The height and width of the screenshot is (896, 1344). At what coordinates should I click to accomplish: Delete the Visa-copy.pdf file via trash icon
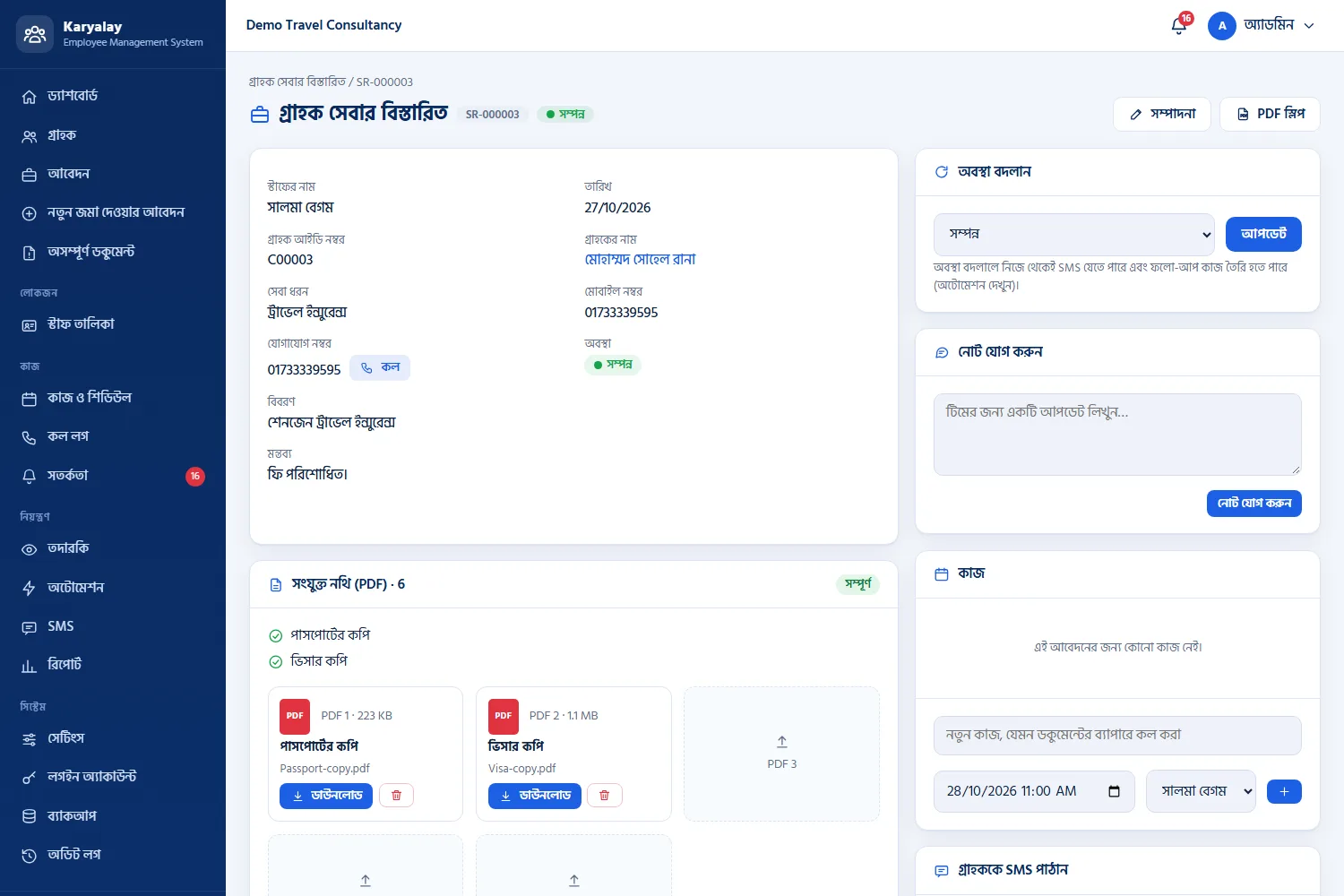tap(604, 796)
